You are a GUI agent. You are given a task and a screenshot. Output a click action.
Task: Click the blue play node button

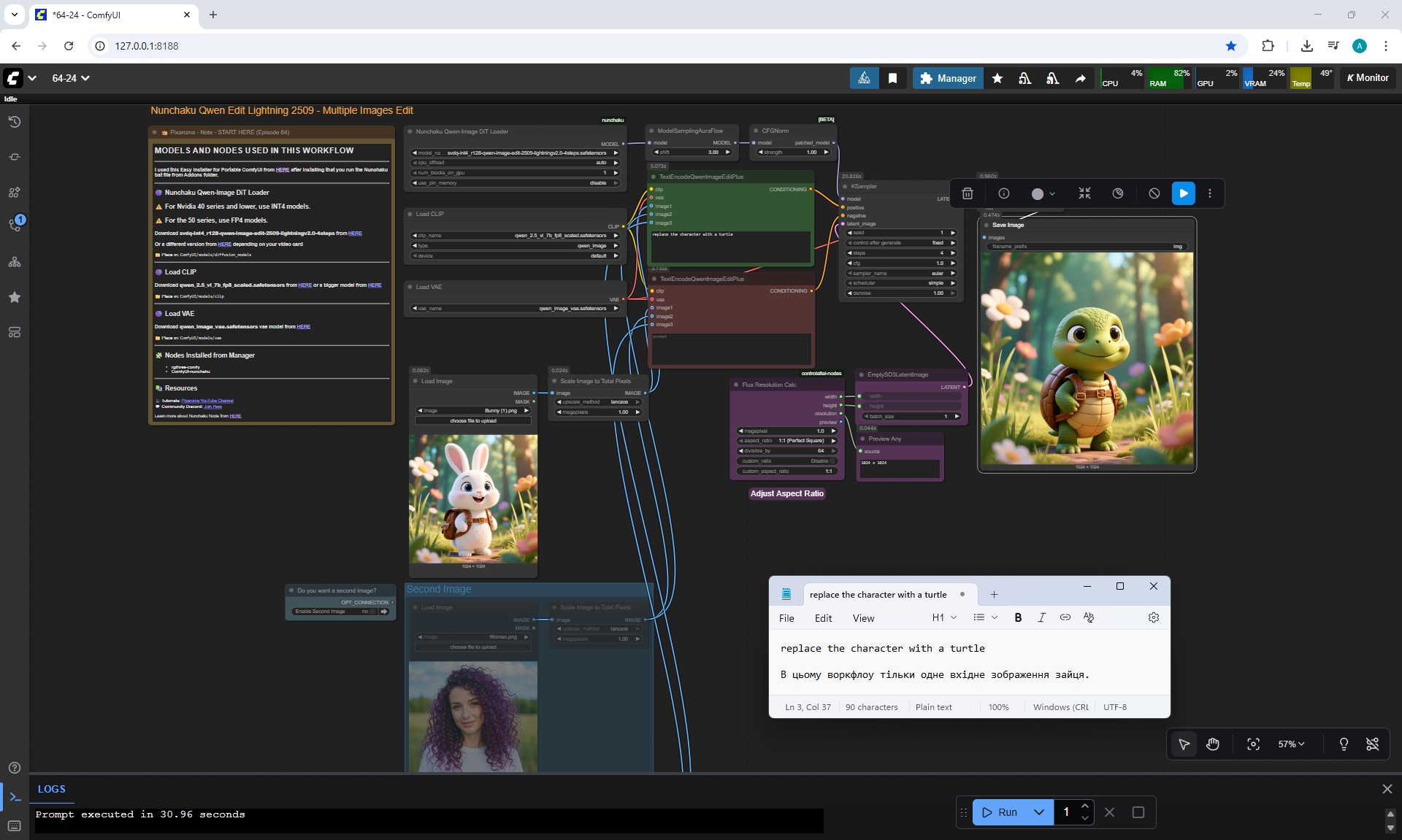pyautogui.click(x=1183, y=193)
